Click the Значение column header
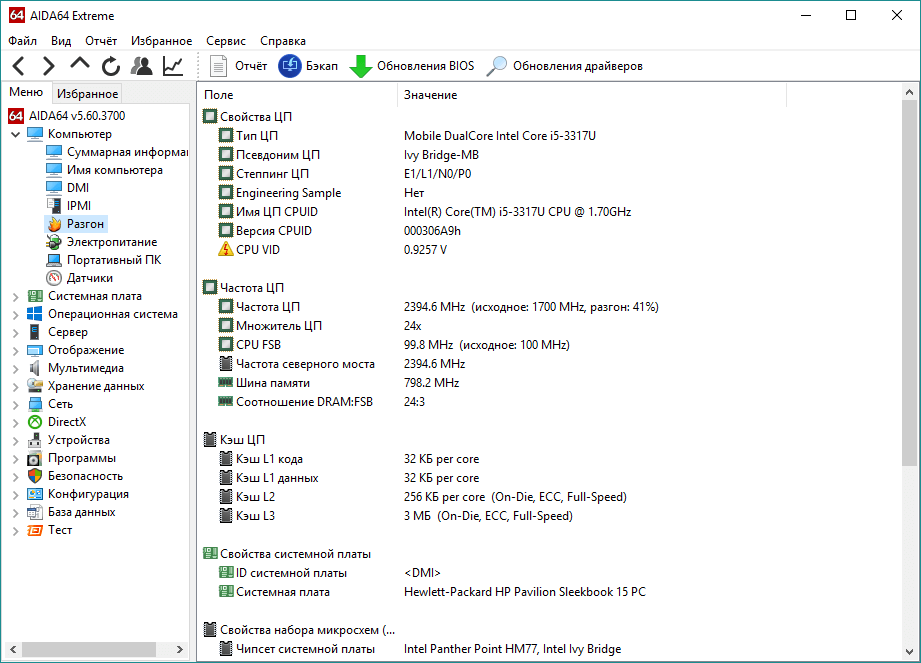Viewport: 921px width, 663px height. tap(592, 95)
